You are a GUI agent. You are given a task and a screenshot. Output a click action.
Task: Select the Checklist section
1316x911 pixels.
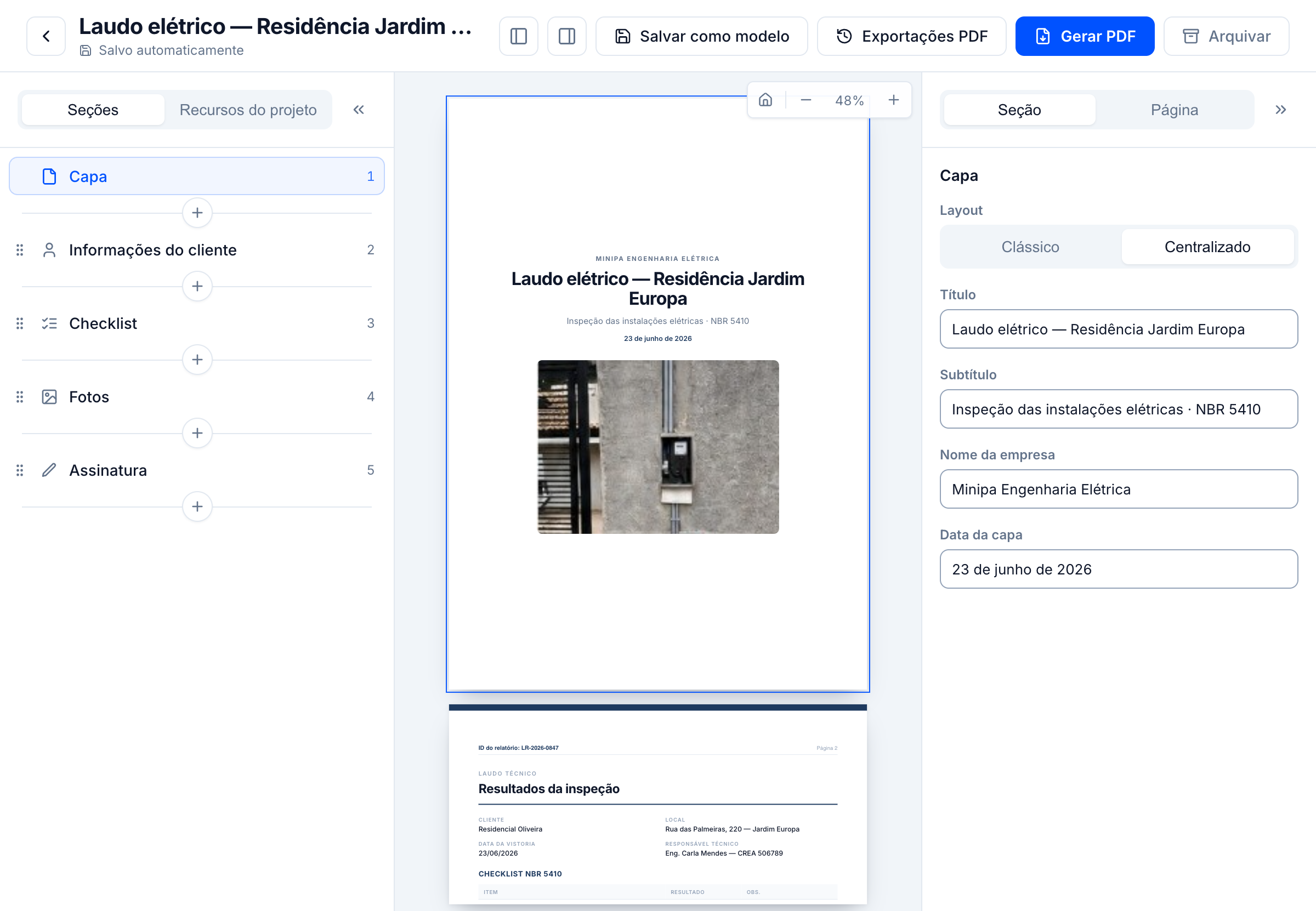click(197, 323)
